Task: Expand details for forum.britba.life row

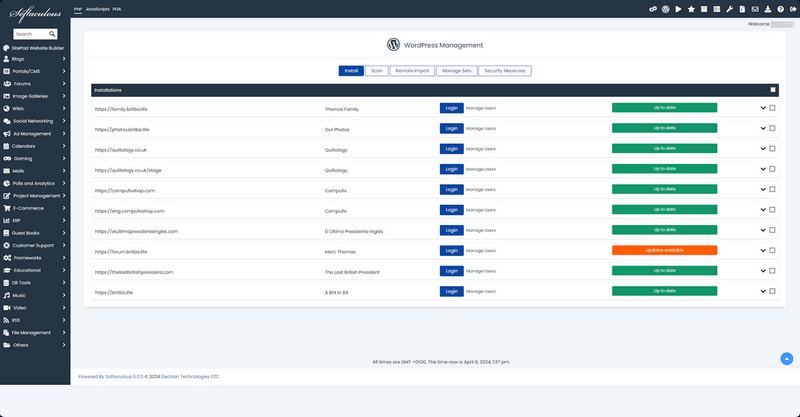Action: [x=763, y=251]
